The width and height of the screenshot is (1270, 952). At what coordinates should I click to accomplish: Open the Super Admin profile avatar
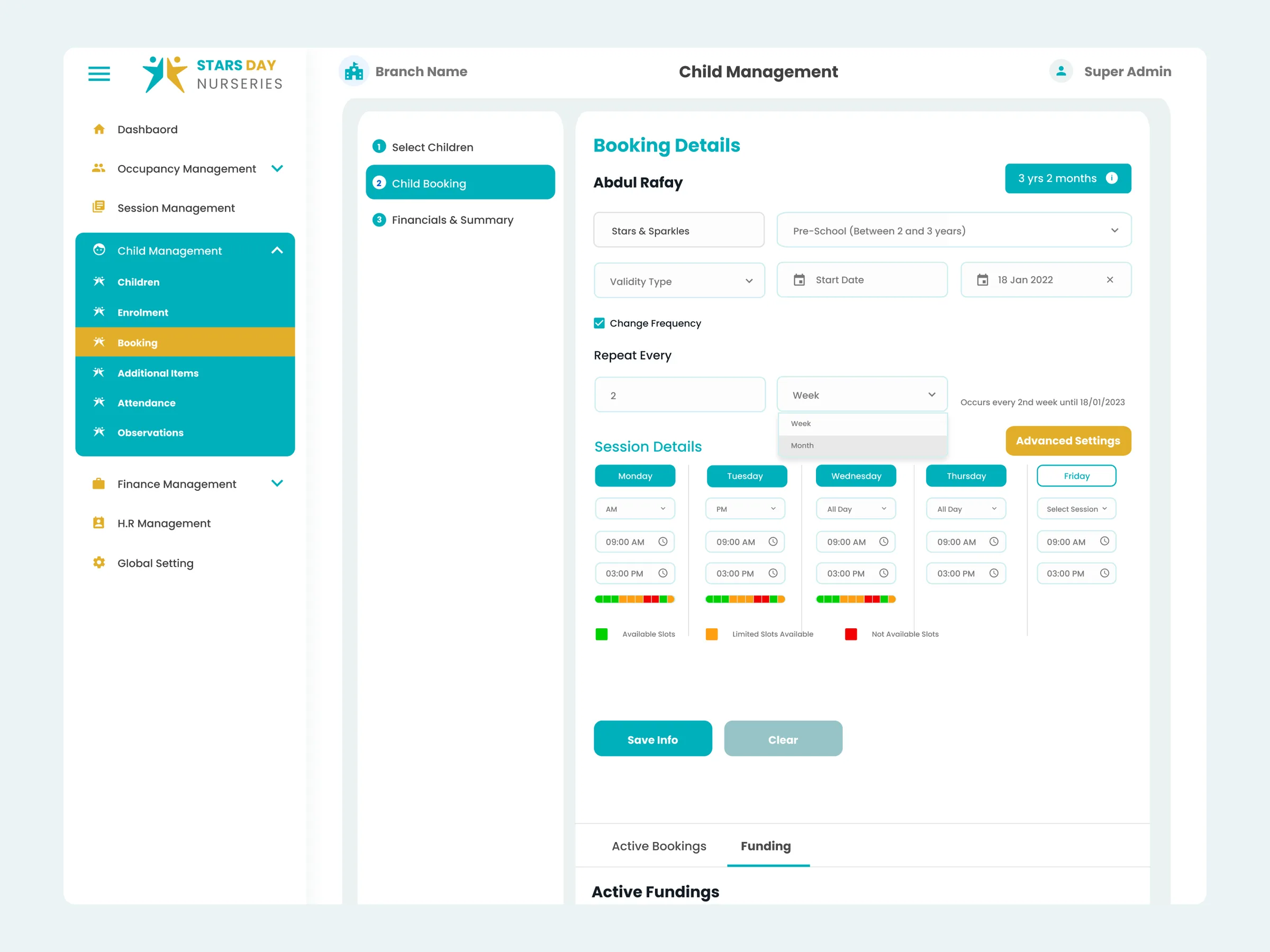pos(1060,71)
